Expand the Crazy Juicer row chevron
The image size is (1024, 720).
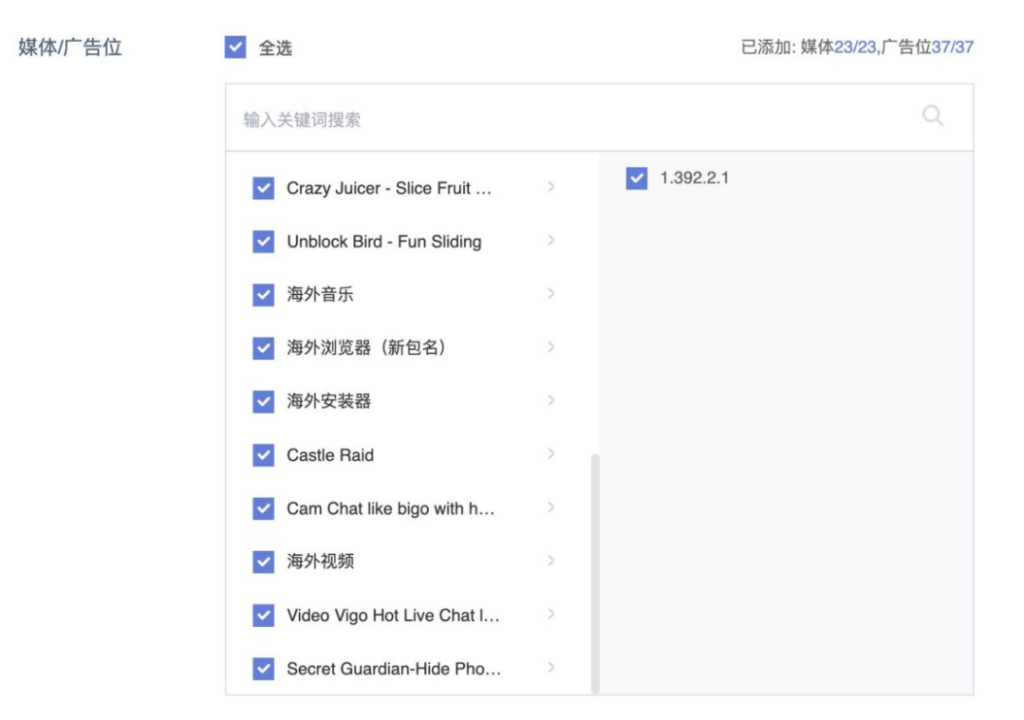click(x=551, y=188)
